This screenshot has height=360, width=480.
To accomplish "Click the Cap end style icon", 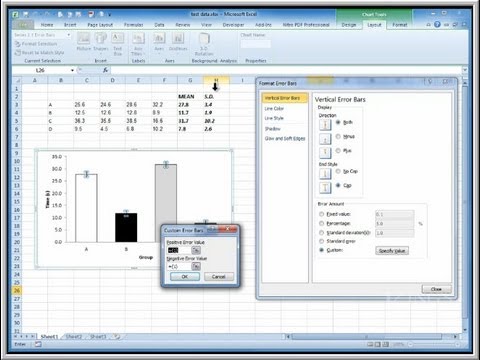I will click(x=325, y=188).
